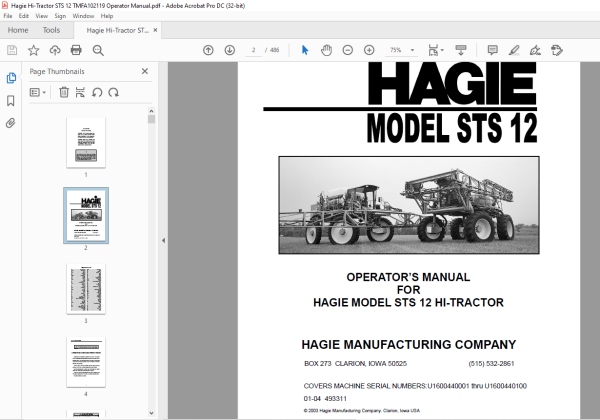Select the Hagie Hi-Tractor document tab

[x=117, y=30]
